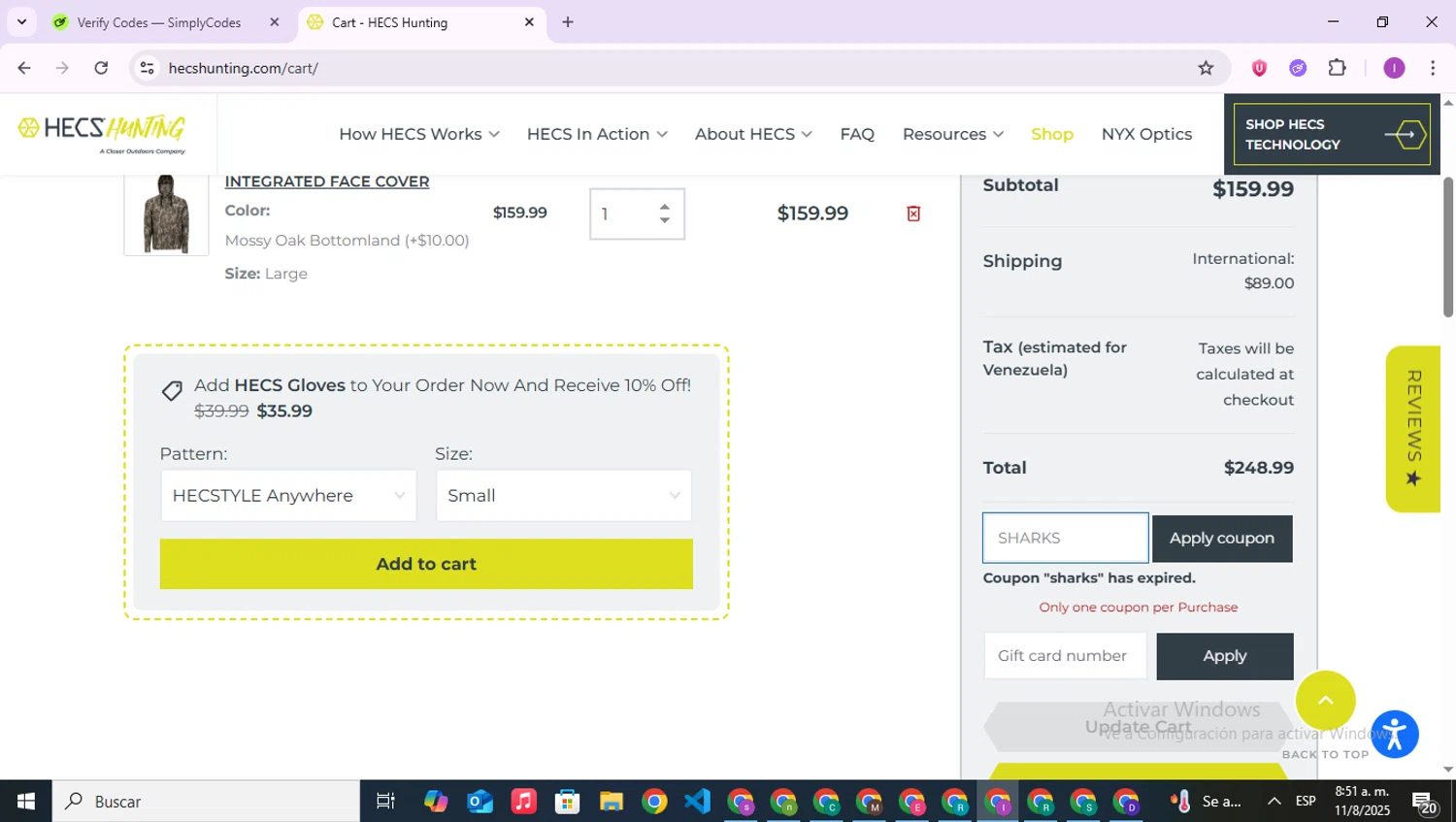Image resolution: width=1456 pixels, height=822 pixels.
Task: Decrease the quantity with the down arrow
Action: tap(664, 220)
